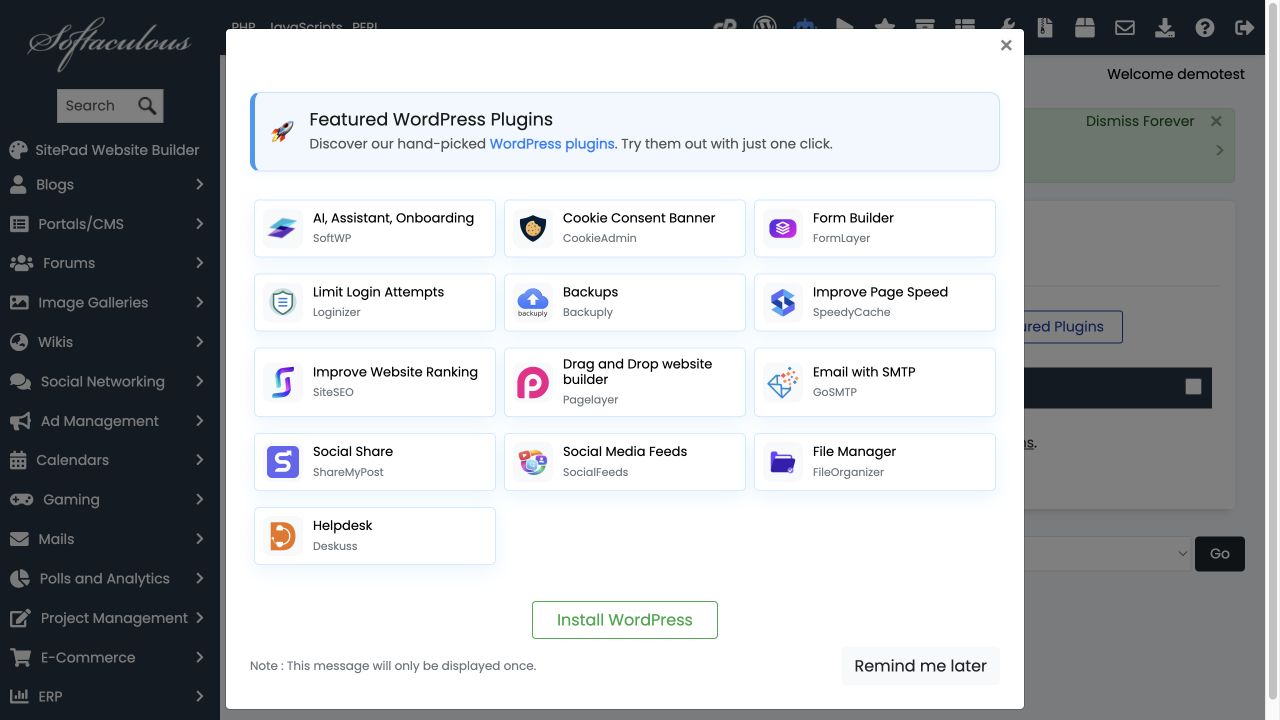Image resolution: width=1280 pixels, height=720 pixels.
Task: Click the Softaculous logo
Action: click(x=110, y=42)
